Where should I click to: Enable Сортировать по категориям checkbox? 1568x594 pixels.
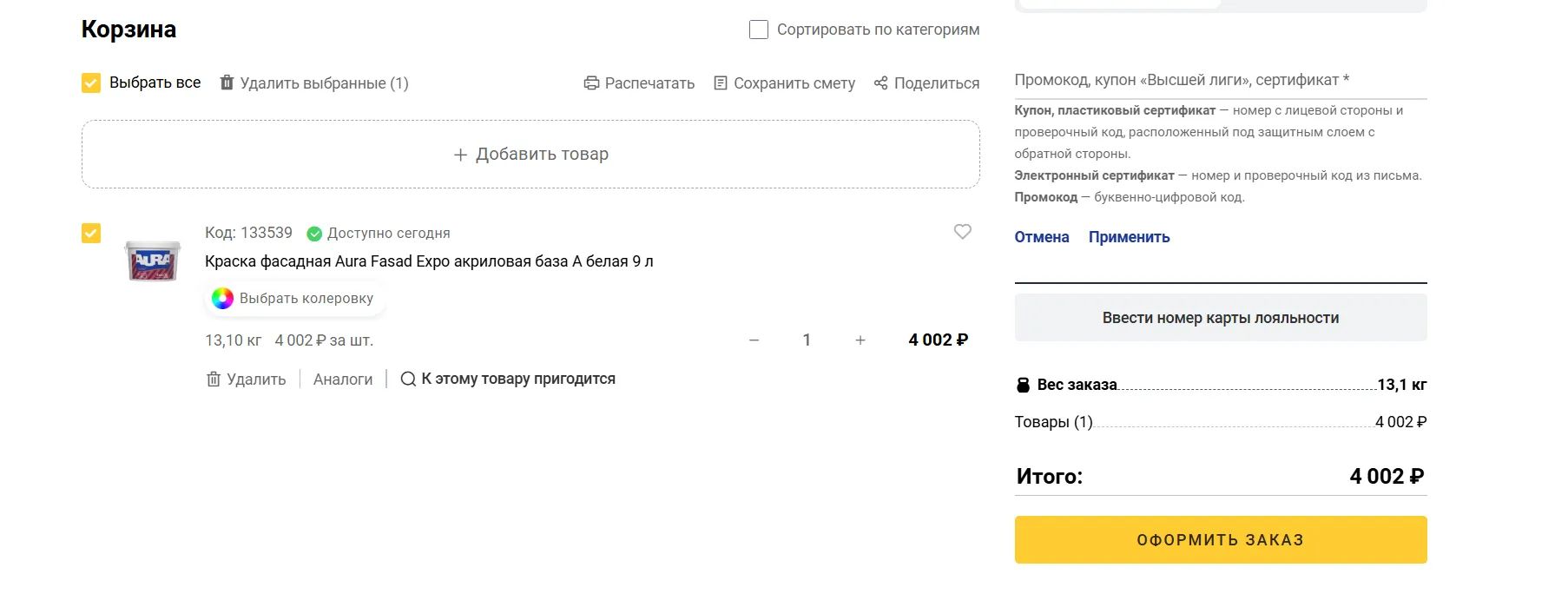(x=759, y=30)
